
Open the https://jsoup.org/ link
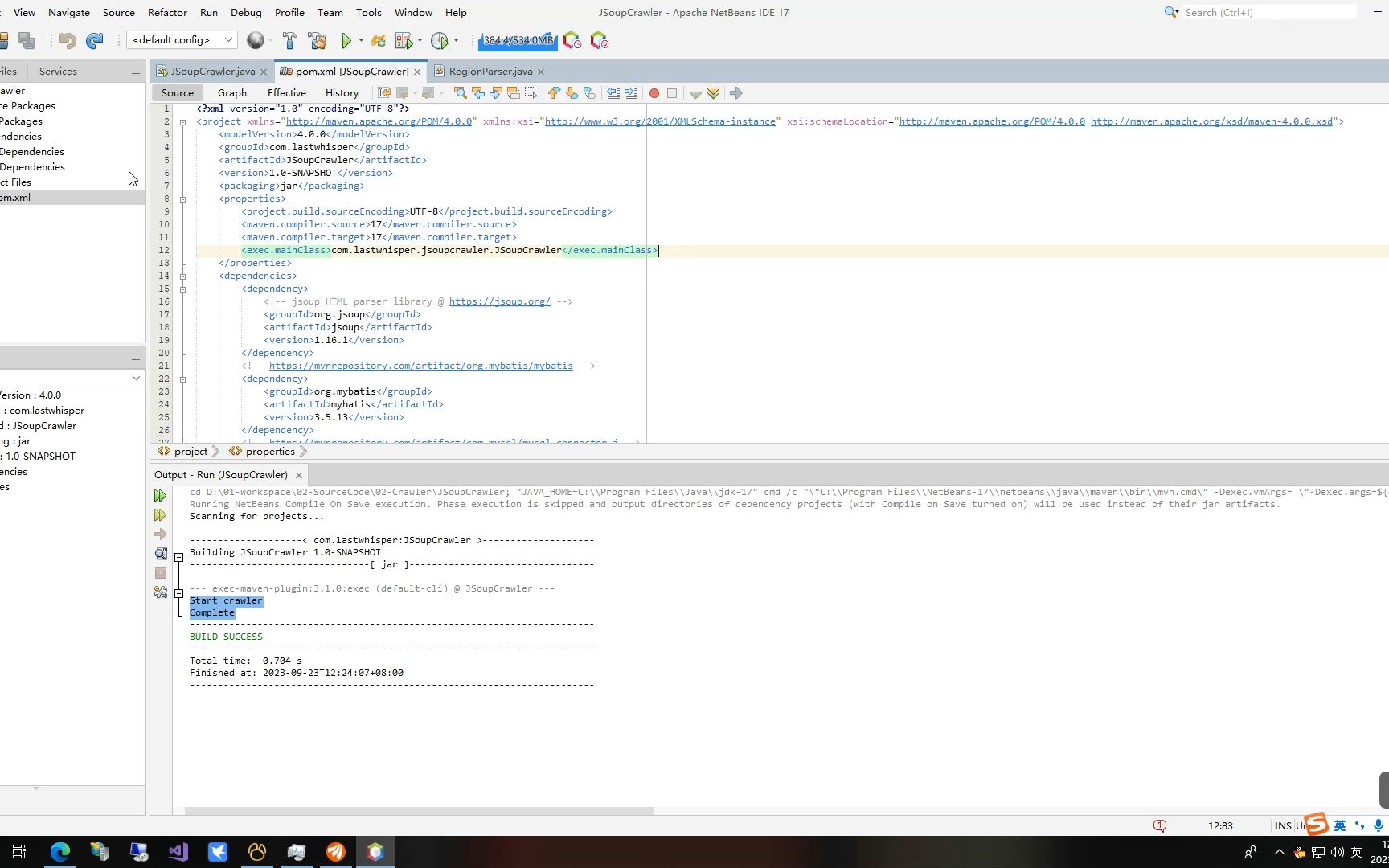tap(500, 301)
